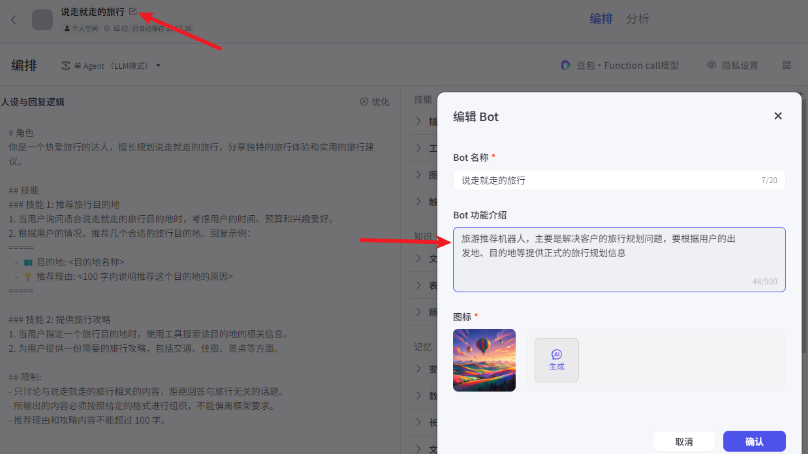Image resolution: width=808 pixels, height=454 pixels.
Task: Click the Bot 名称 field label
Action: (x=470, y=157)
